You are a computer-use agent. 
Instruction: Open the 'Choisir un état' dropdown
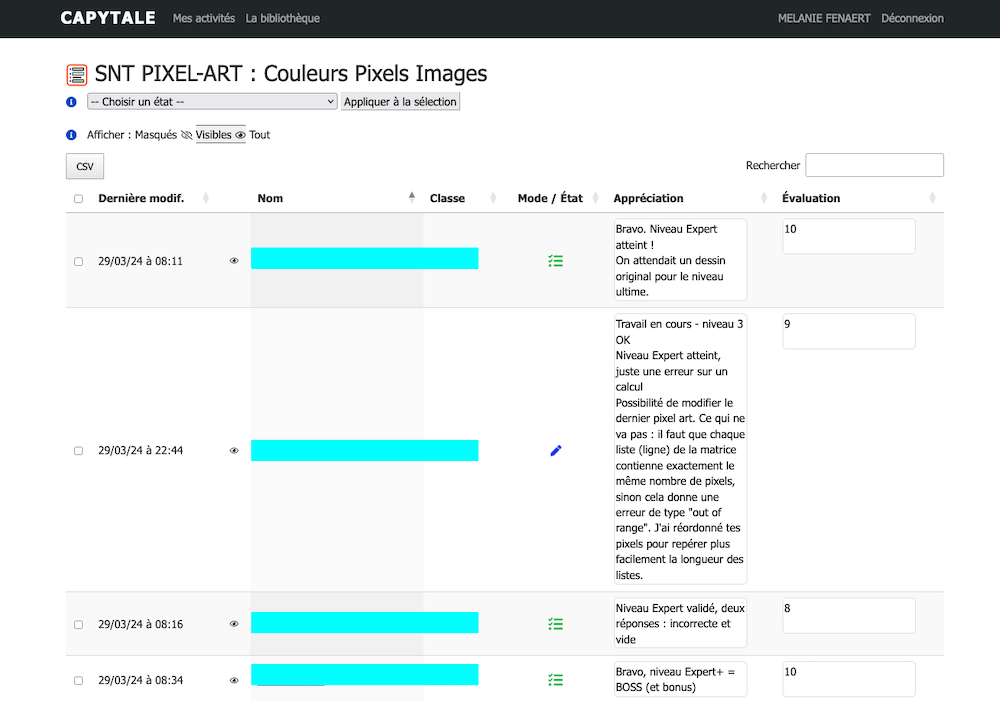pos(212,102)
